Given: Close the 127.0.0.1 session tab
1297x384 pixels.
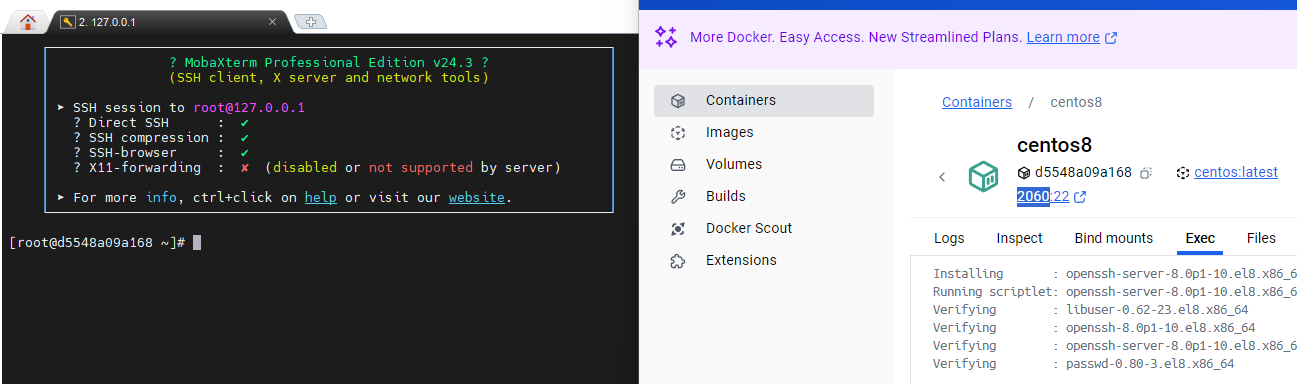Looking at the screenshot, I should pyautogui.click(x=272, y=22).
